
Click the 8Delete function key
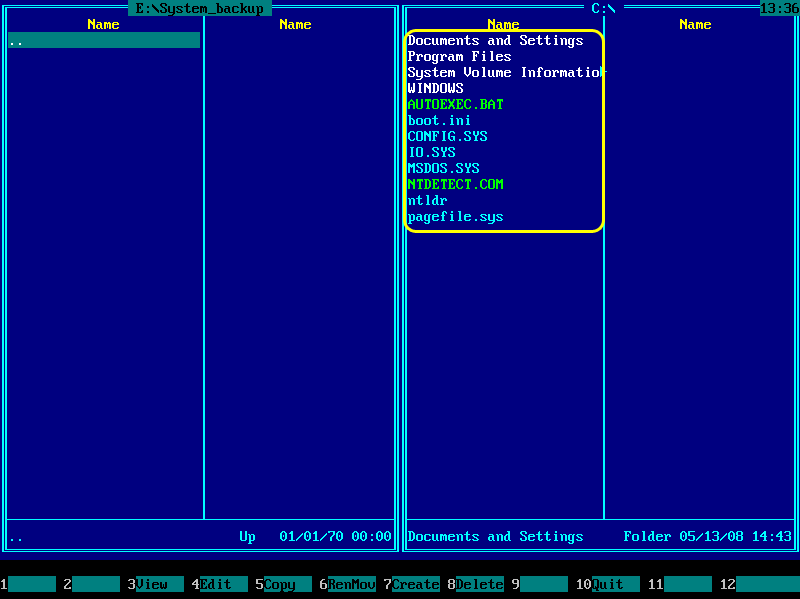tap(476, 584)
